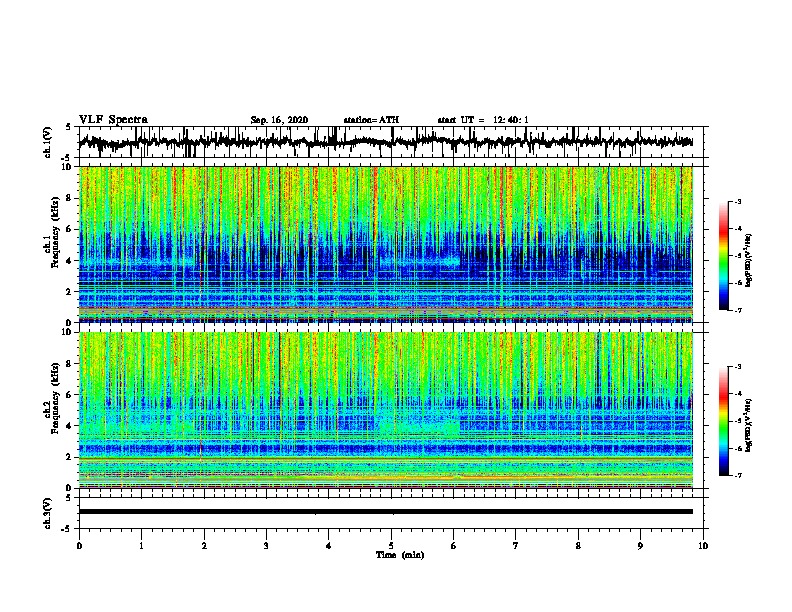Click Time axis tick label "9"
Viewport: 792px width, 612px height.
point(640,546)
